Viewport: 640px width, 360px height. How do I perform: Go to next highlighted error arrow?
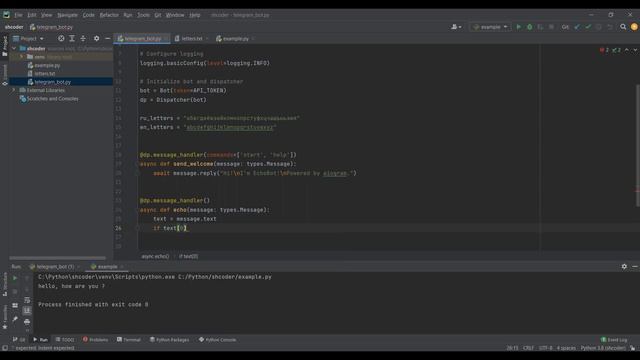point(635,50)
